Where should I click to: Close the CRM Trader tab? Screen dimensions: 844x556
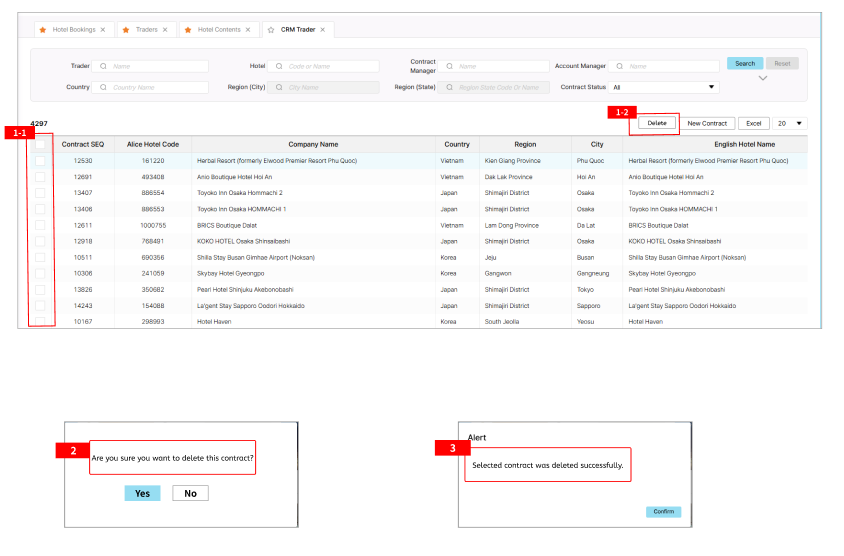(x=322, y=30)
